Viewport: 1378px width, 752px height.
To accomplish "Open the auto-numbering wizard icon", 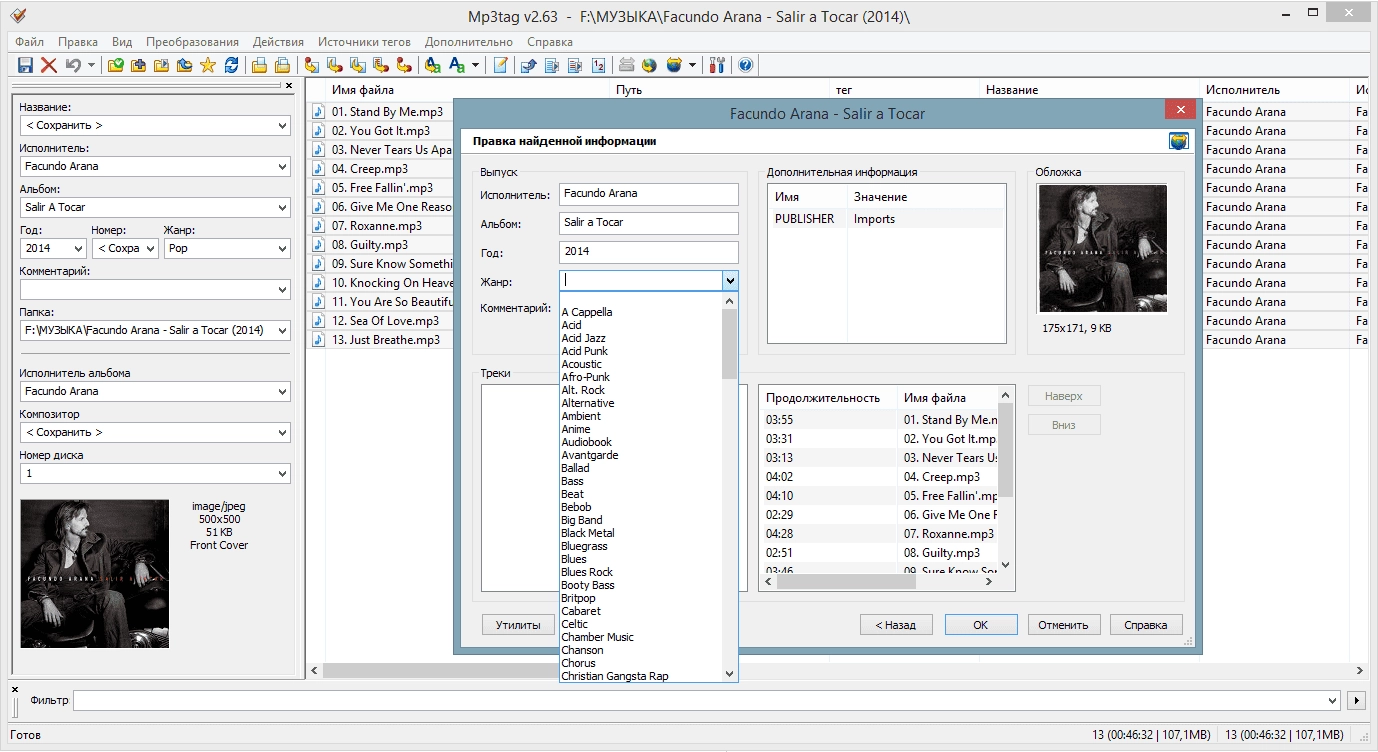I will pyautogui.click(x=598, y=65).
